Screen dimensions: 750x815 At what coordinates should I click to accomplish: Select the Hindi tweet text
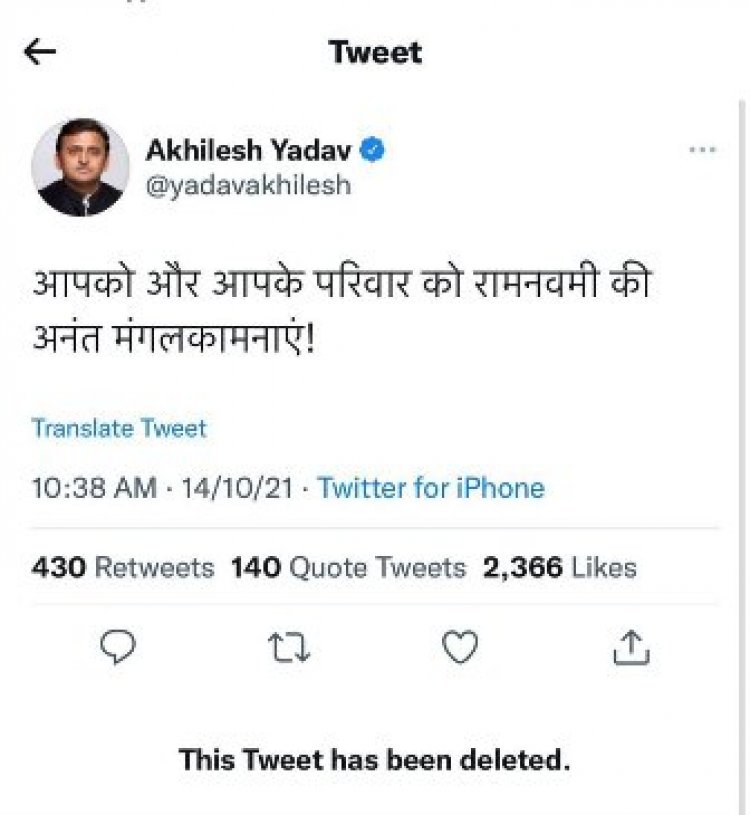340,300
